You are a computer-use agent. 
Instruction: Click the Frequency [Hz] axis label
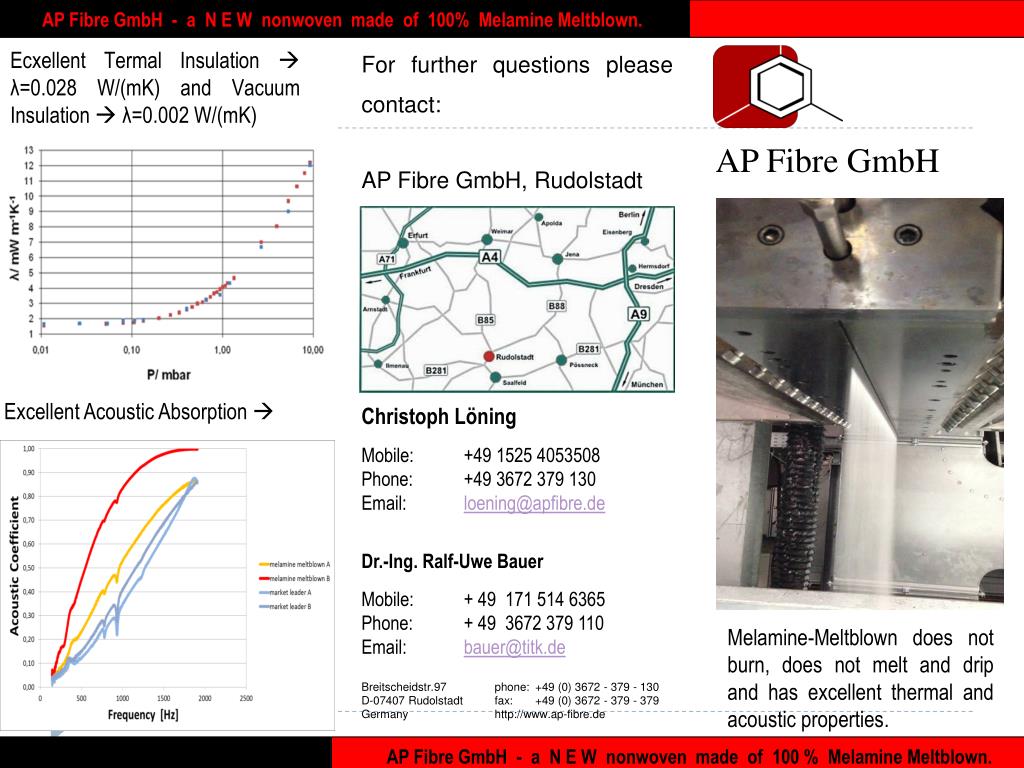(x=143, y=714)
